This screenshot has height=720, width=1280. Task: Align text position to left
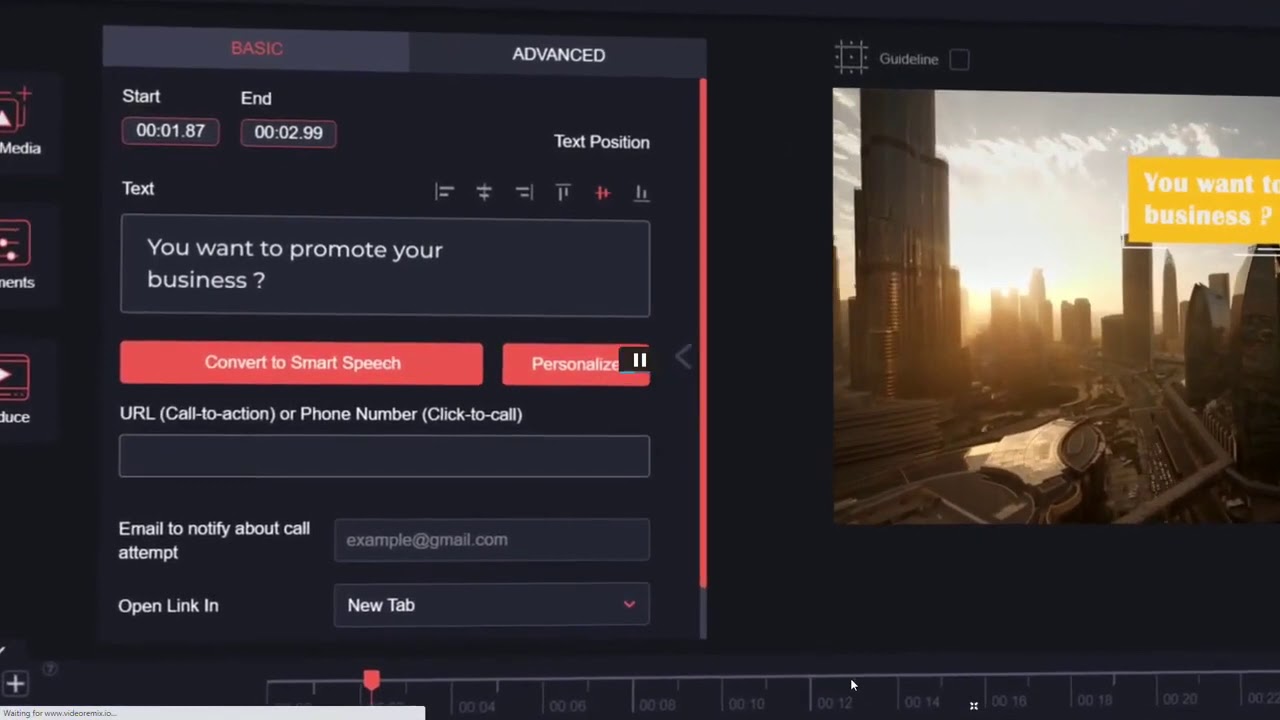pos(444,192)
